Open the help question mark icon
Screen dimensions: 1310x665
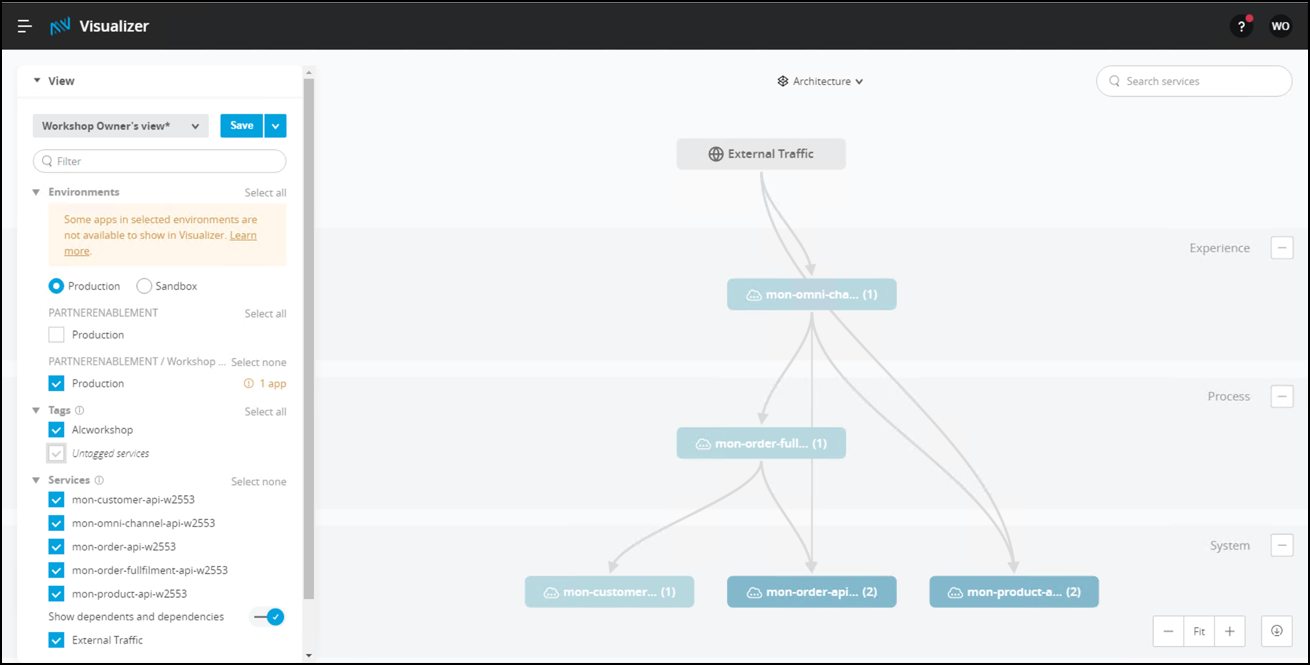coord(1241,27)
